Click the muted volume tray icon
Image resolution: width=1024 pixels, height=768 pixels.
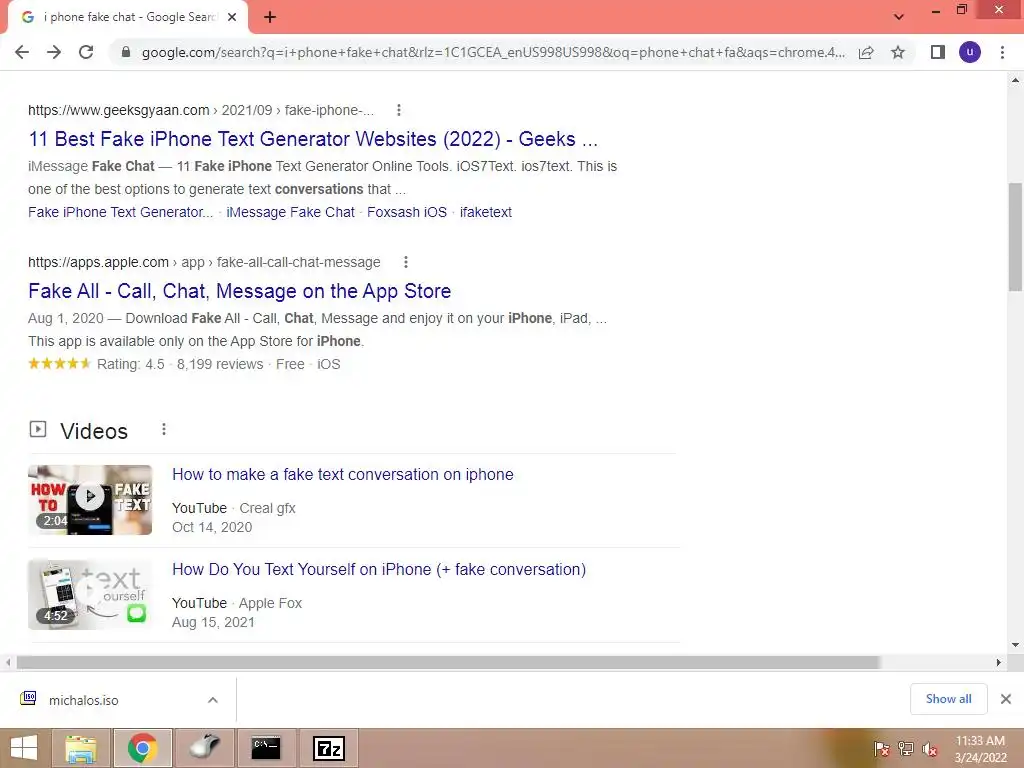click(930, 748)
